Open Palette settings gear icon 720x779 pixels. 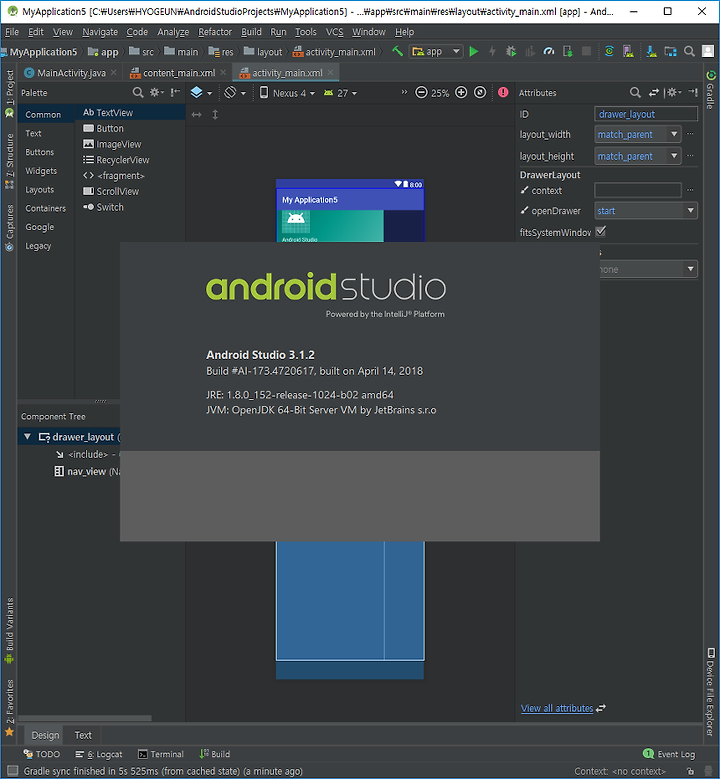[x=157, y=92]
